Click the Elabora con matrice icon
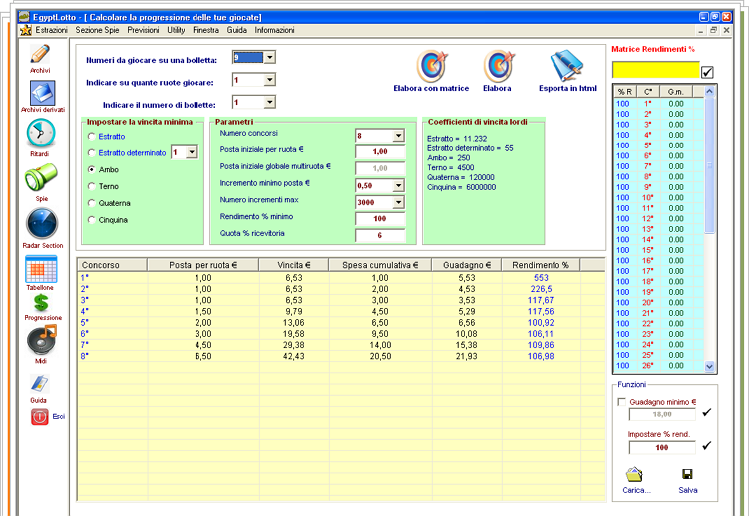 (x=431, y=67)
